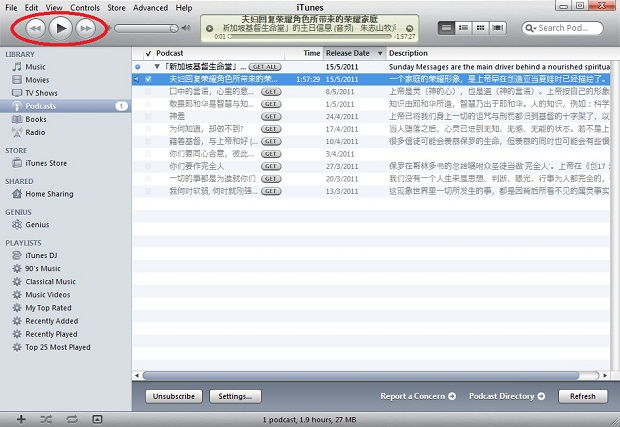Click the left arrow icon in the now-playing display

point(210,28)
